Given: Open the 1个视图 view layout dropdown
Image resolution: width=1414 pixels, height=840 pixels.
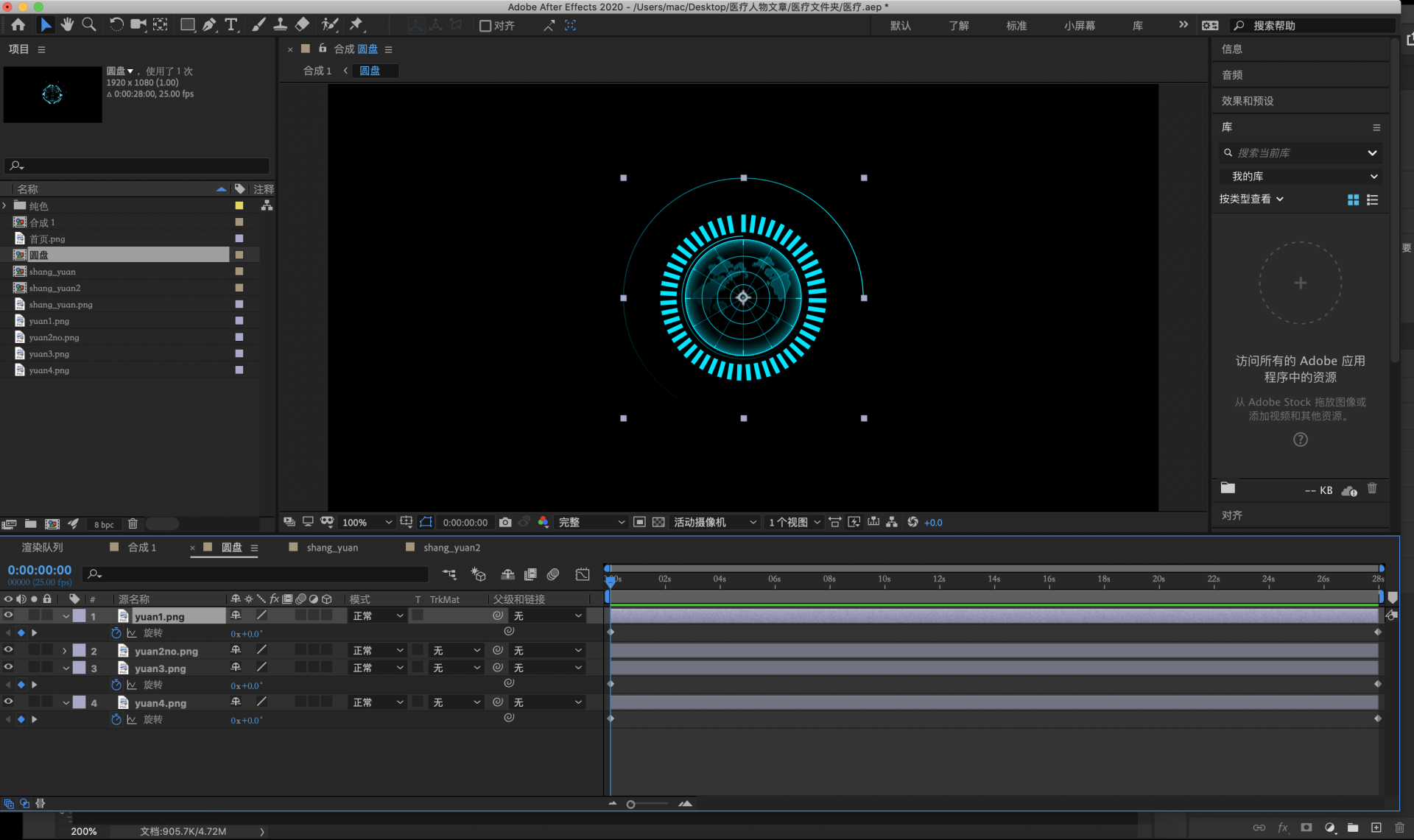Looking at the screenshot, I should (794, 522).
